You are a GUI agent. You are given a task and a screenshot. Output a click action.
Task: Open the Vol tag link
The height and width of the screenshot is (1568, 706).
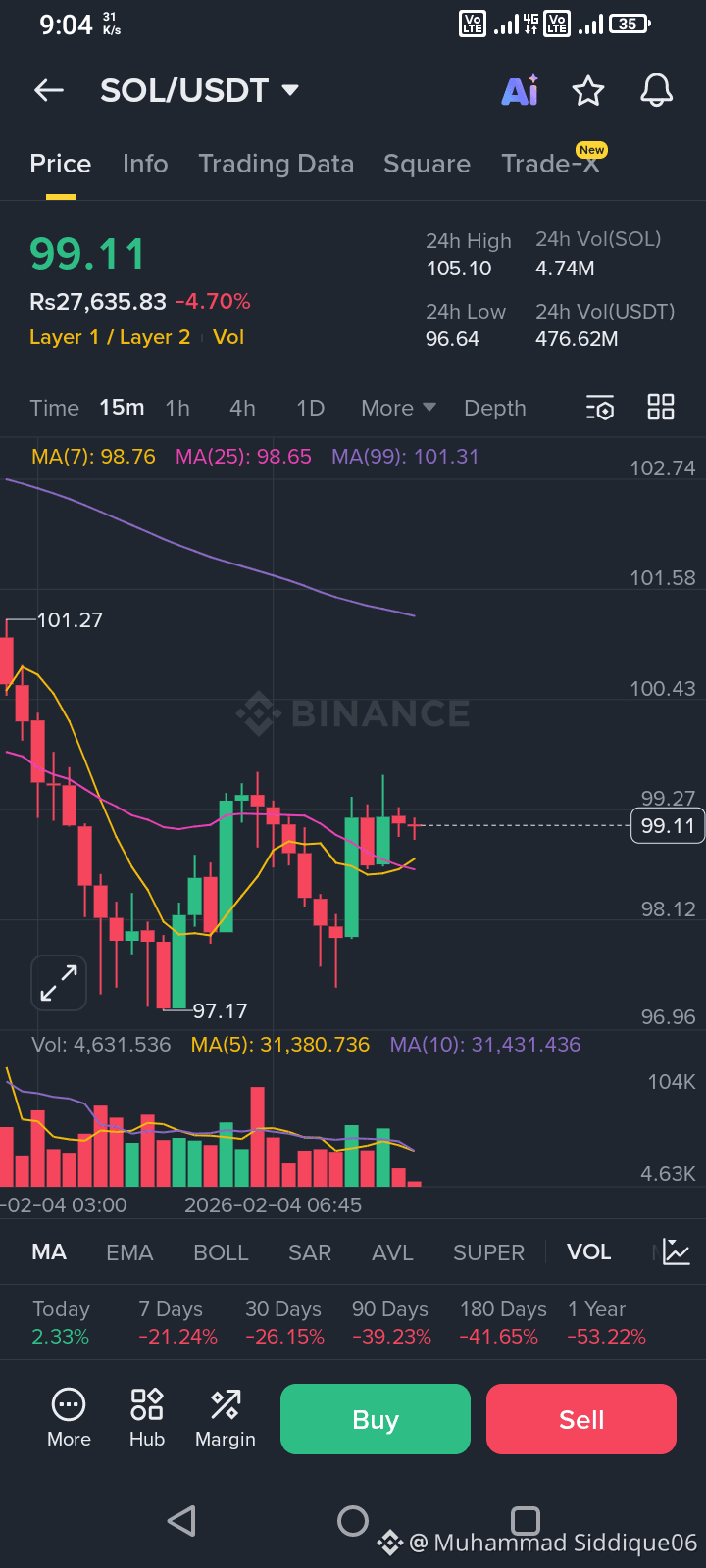click(x=228, y=337)
